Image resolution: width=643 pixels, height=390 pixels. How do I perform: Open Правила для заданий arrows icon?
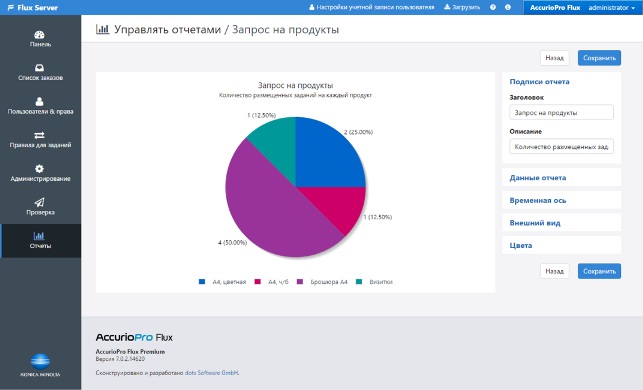[x=39, y=135]
